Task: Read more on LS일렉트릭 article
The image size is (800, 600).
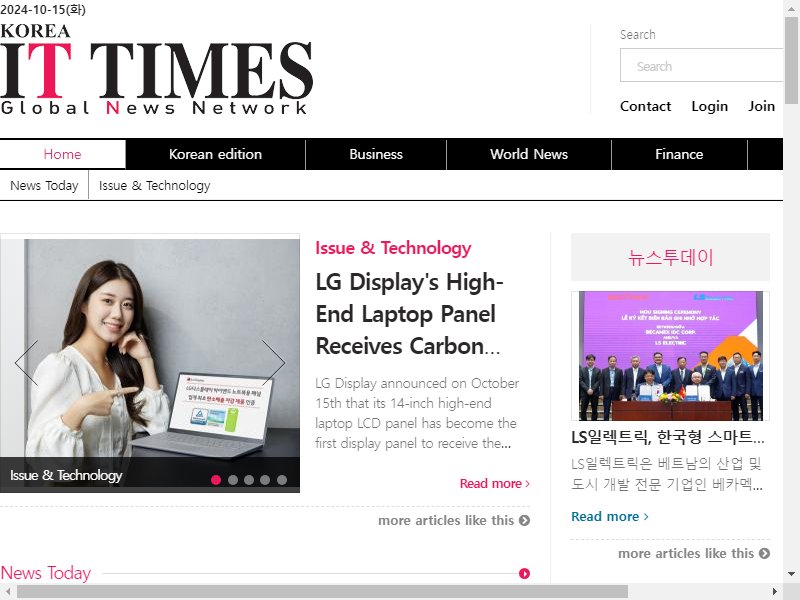Action: point(610,516)
